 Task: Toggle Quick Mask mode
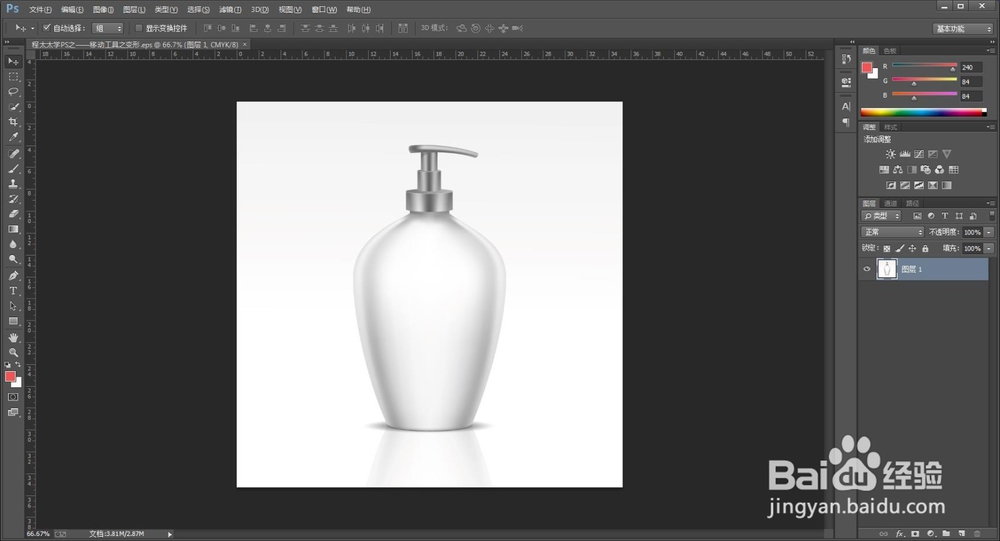13,397
